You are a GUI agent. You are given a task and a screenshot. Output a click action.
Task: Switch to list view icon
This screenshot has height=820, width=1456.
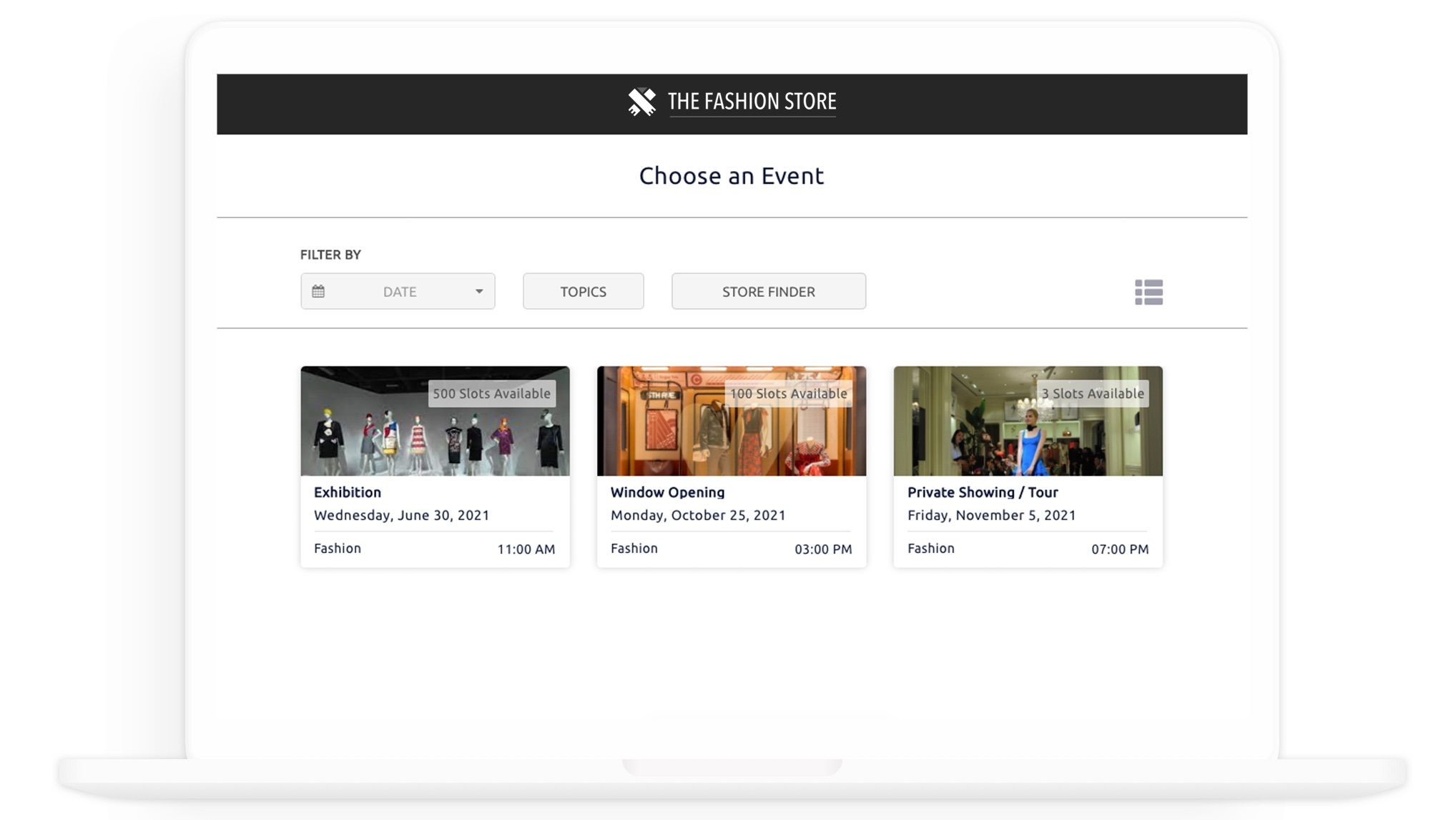point(1148,292)
